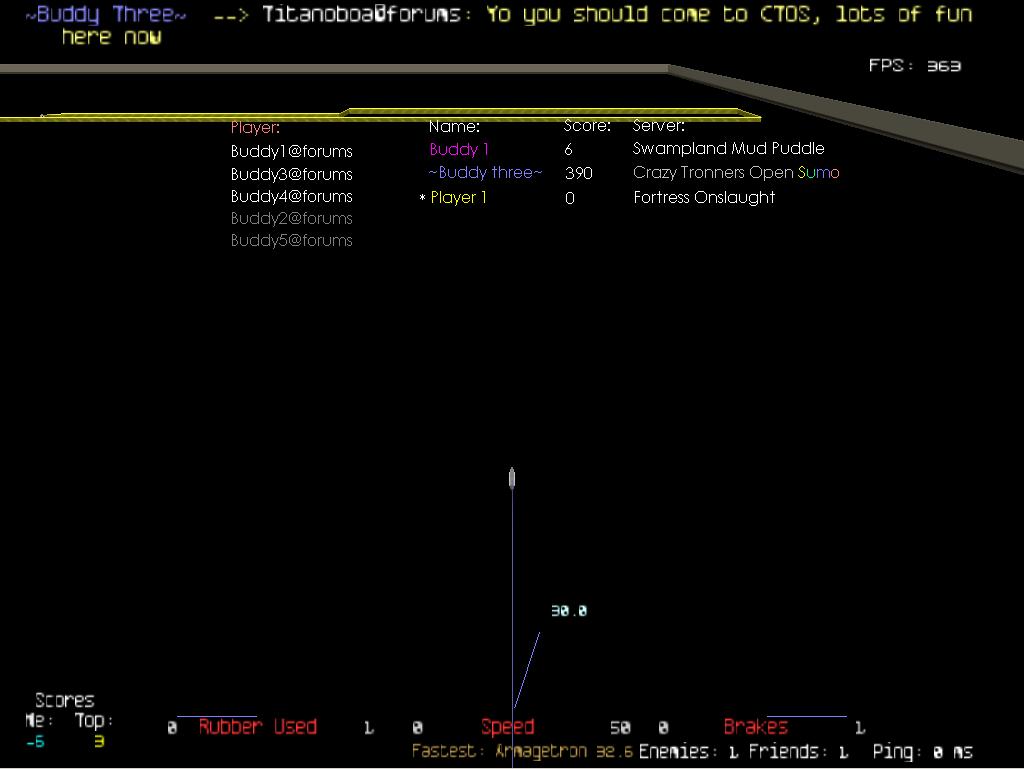Click the Player 1 name entry
Screen dimensions: 1024x769
pyautogui.click(x=458, y=197)
